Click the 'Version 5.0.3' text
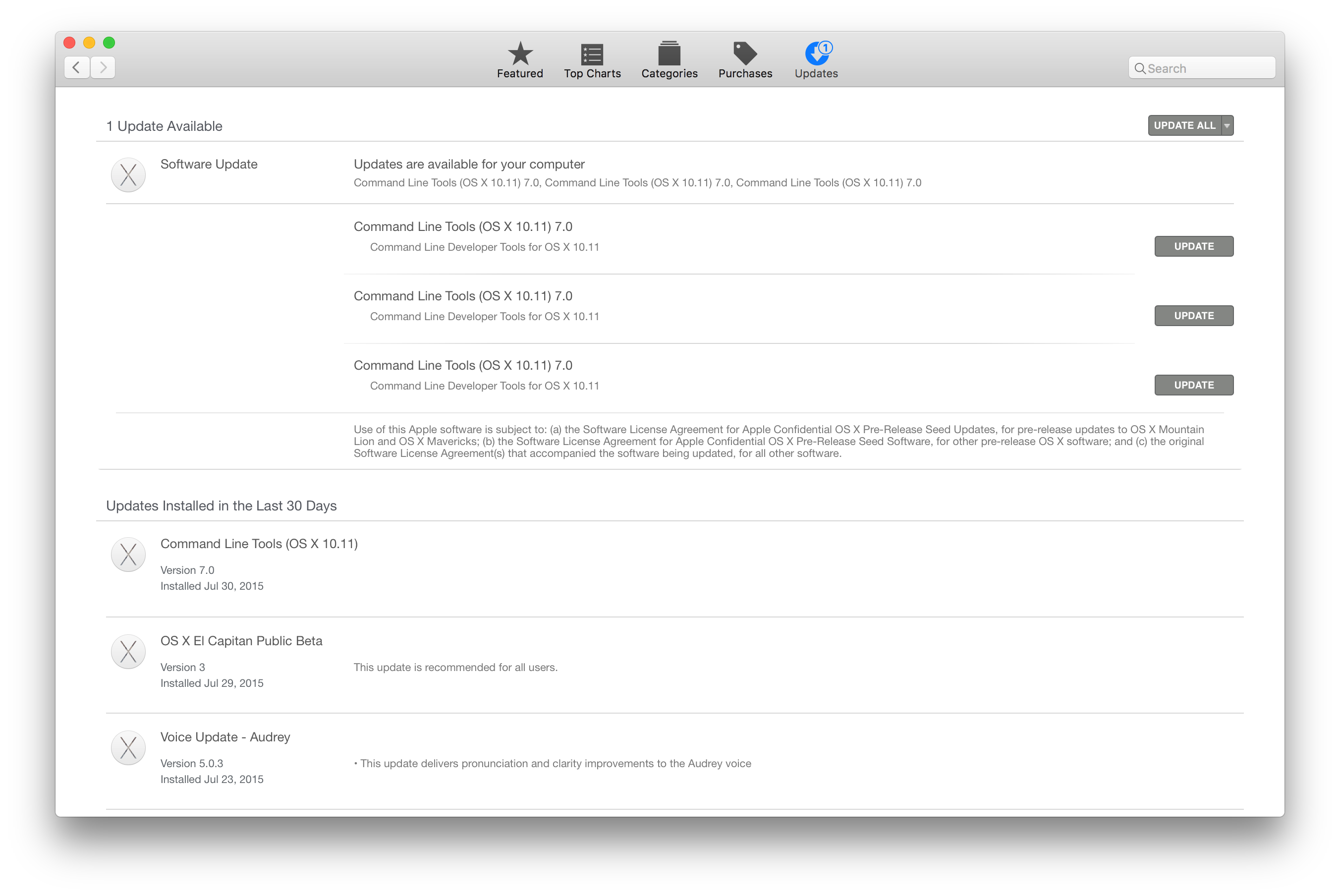Image resolution: width=1340 pixels, height=896 pixels. (191, 763)
